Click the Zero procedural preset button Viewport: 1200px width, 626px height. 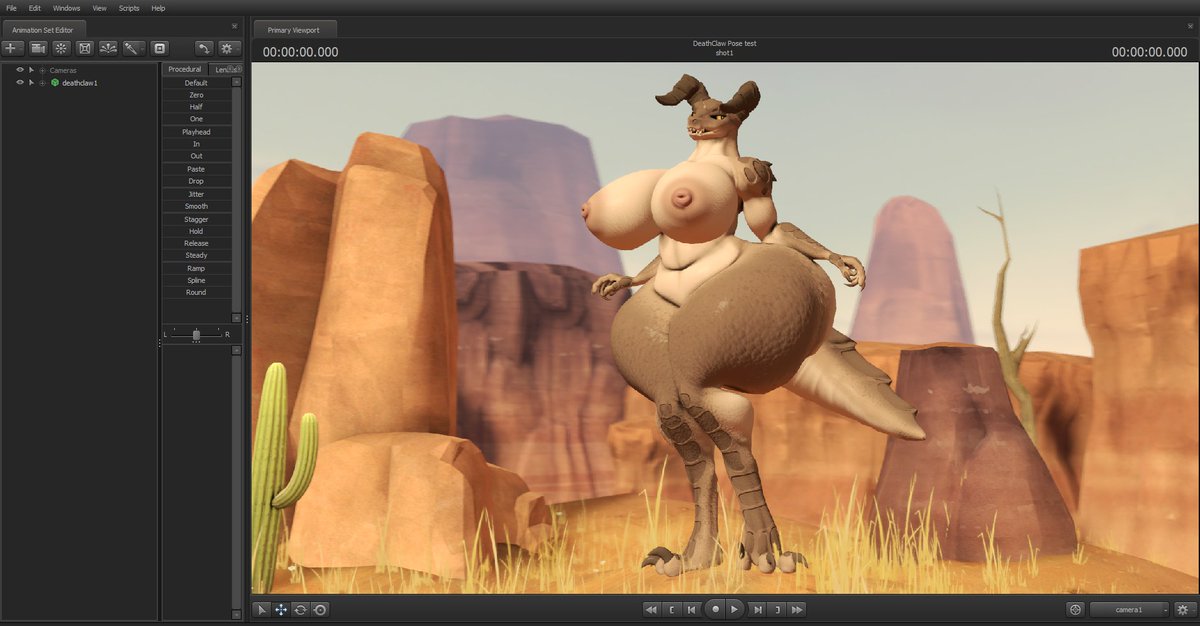click(x=196, y=94)
